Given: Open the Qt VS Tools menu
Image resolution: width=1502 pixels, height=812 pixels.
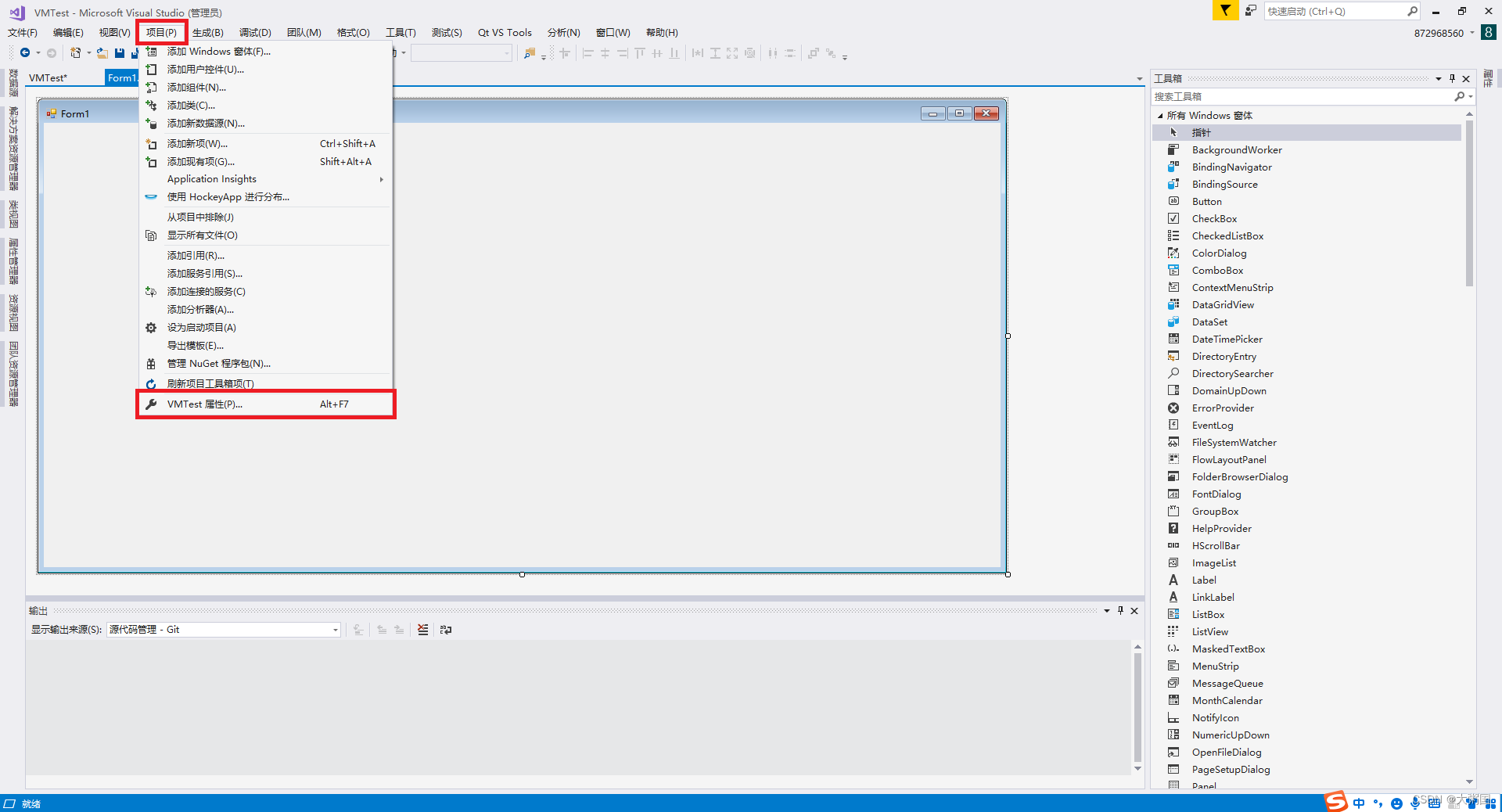Looking at the screenshot, I should click(x=505, y=33).
